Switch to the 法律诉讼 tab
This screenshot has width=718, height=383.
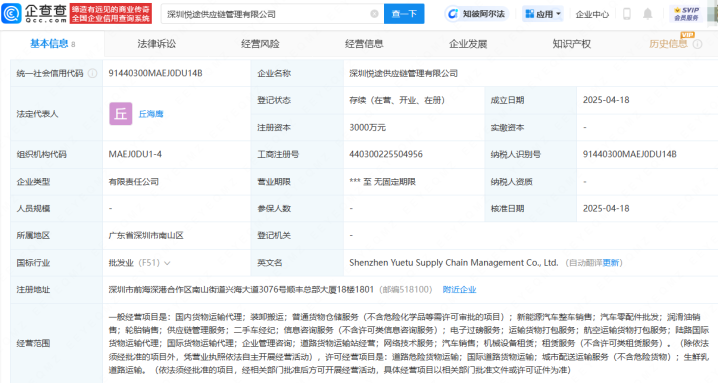[157, 44]
